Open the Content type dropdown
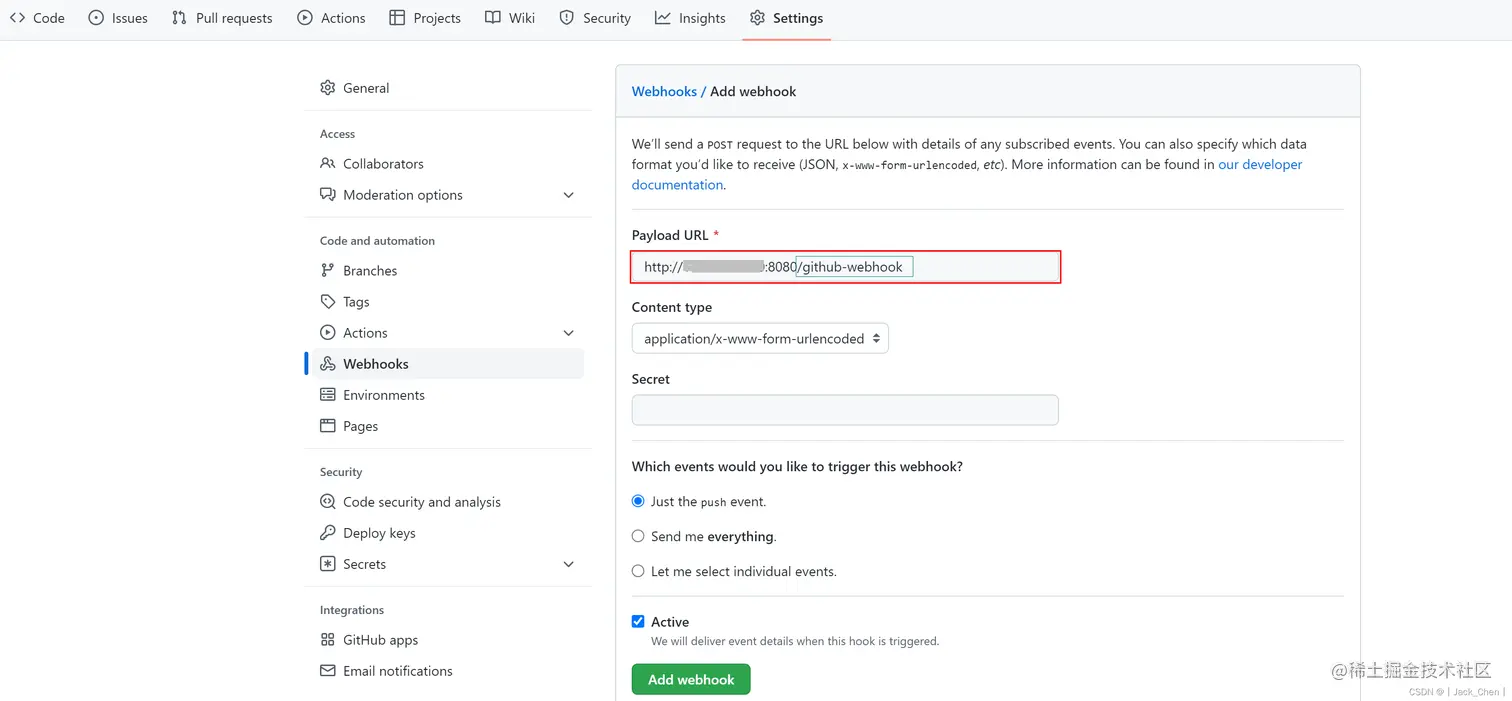 point(760,339)
